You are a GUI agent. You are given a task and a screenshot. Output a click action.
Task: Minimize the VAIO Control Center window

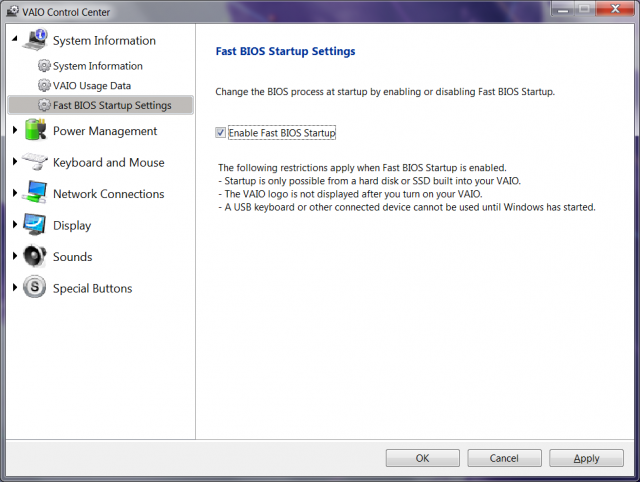click(563, 9)
